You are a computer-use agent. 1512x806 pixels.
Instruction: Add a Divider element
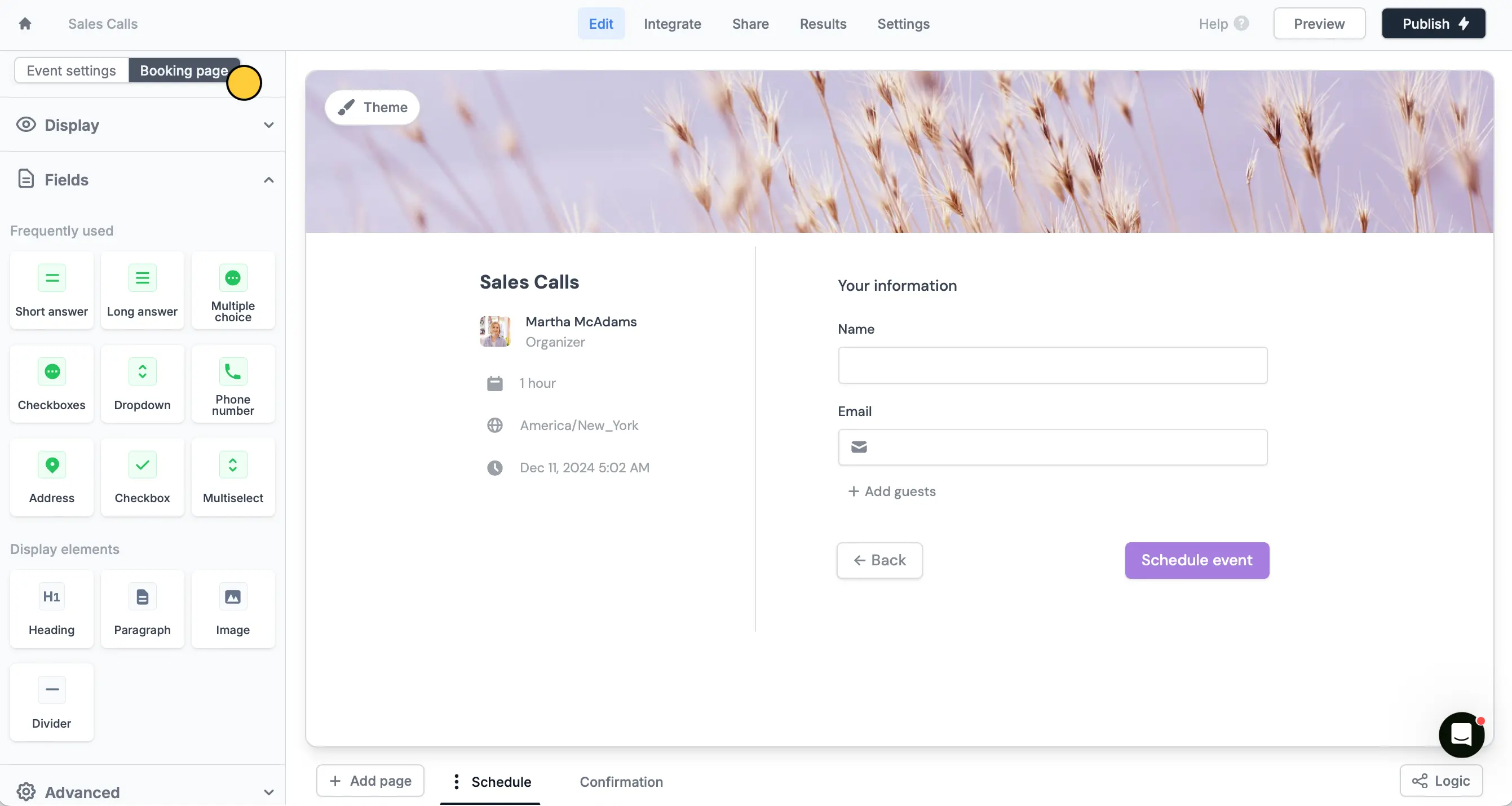52,702
